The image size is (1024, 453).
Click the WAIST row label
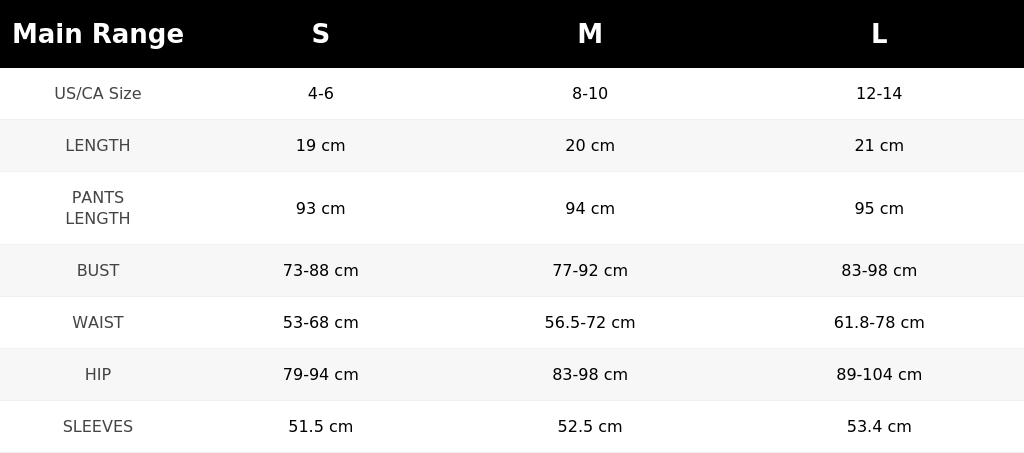point(98,322)
